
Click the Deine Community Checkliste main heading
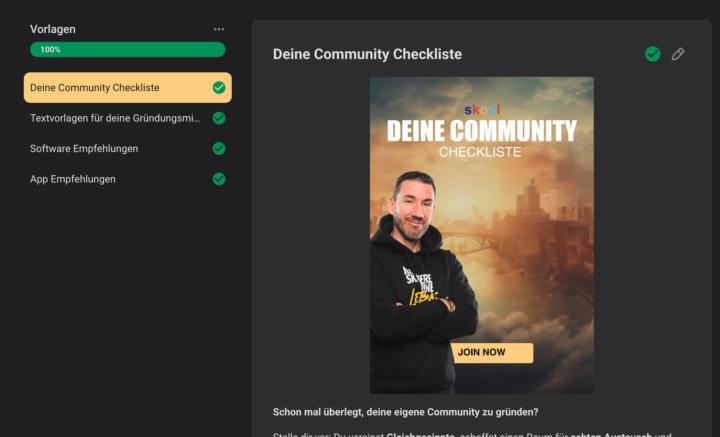367,54
